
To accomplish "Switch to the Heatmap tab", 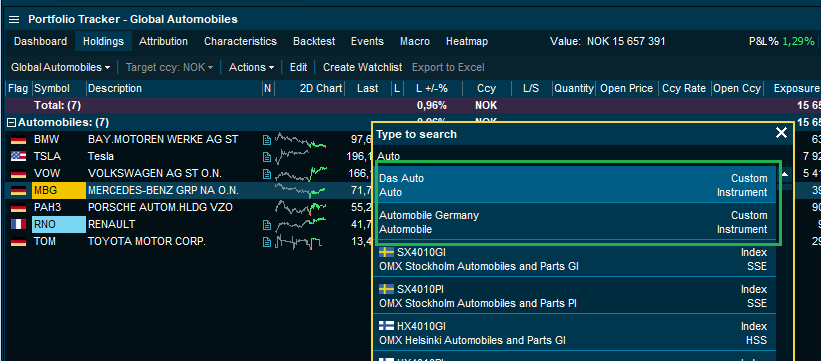I will coord(467,41).
